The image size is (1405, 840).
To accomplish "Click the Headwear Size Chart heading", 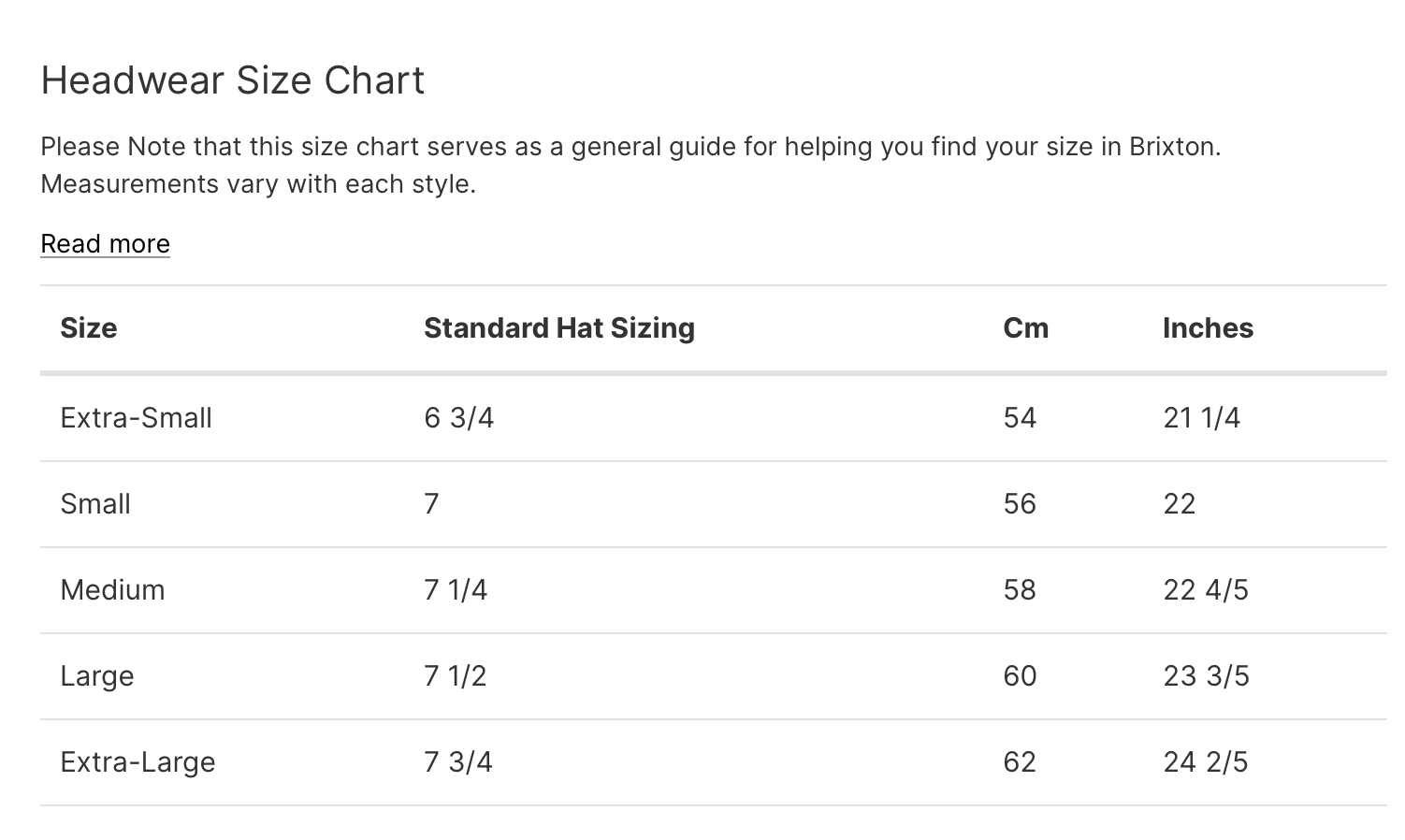I will [233, 80].
